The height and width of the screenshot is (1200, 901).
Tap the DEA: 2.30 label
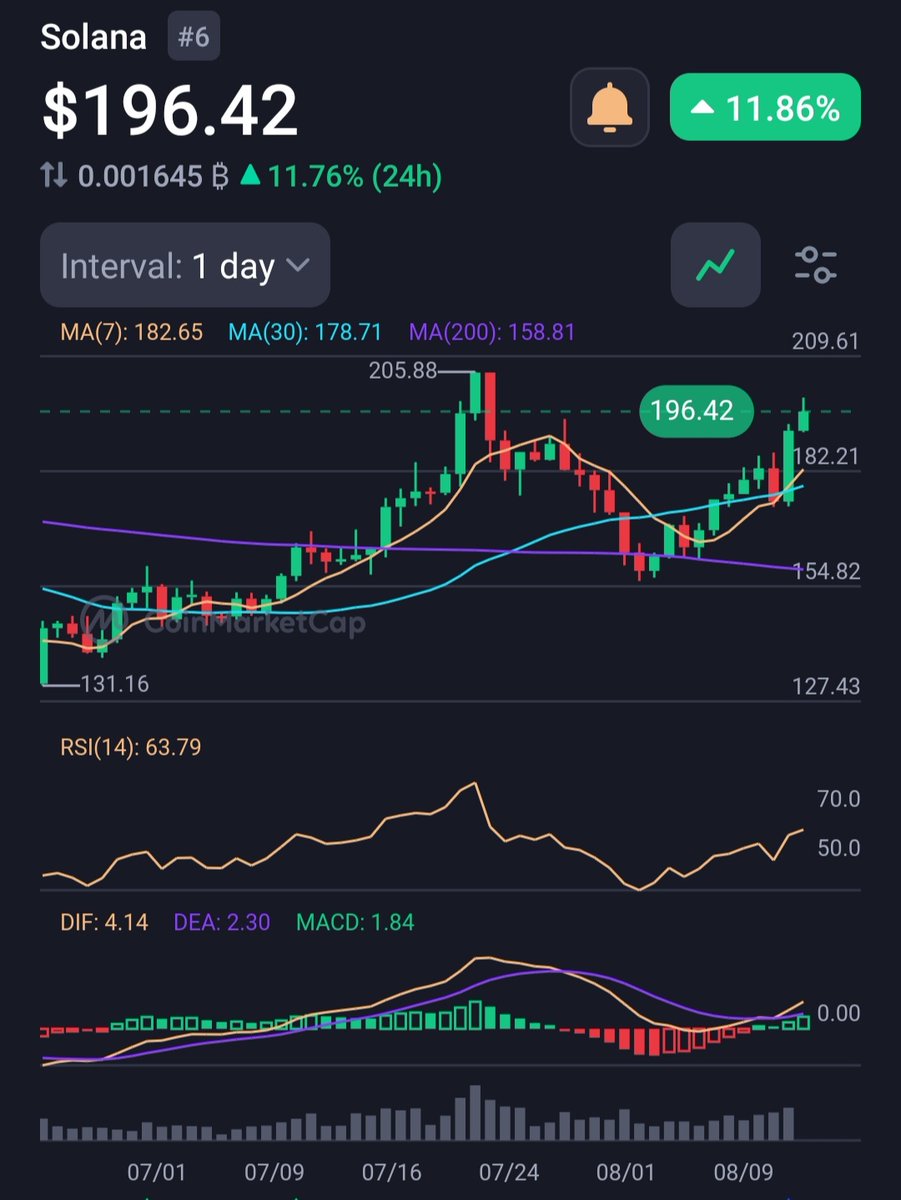pos(222,922)
